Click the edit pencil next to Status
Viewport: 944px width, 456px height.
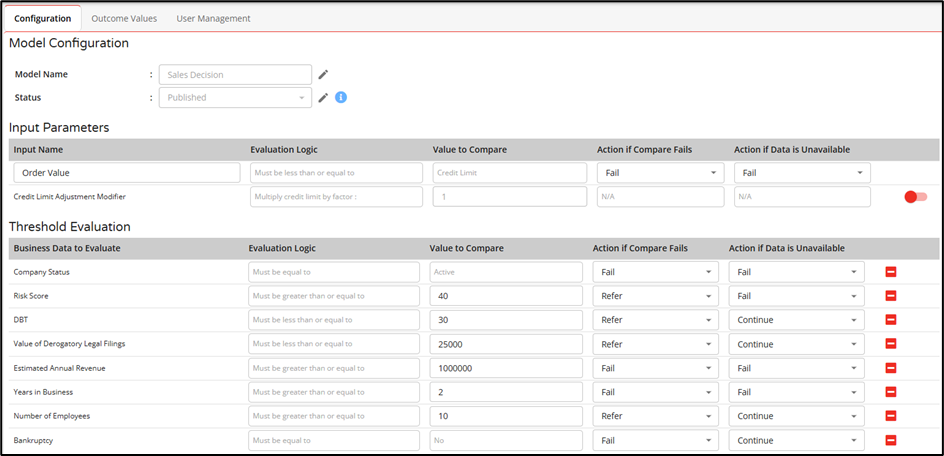pyautogui.click(x=323, y=97)
